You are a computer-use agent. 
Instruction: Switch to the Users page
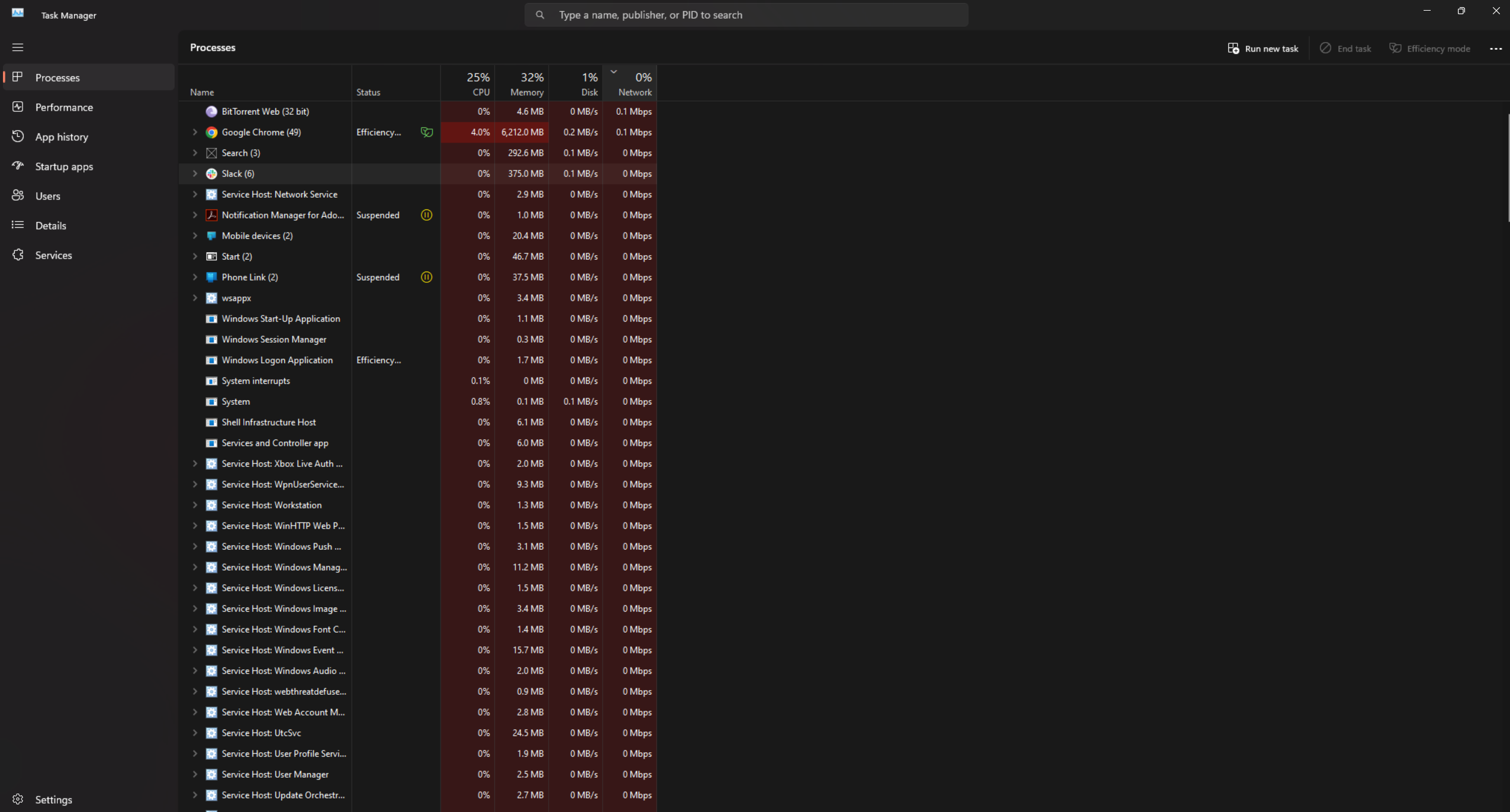[89, 196]
